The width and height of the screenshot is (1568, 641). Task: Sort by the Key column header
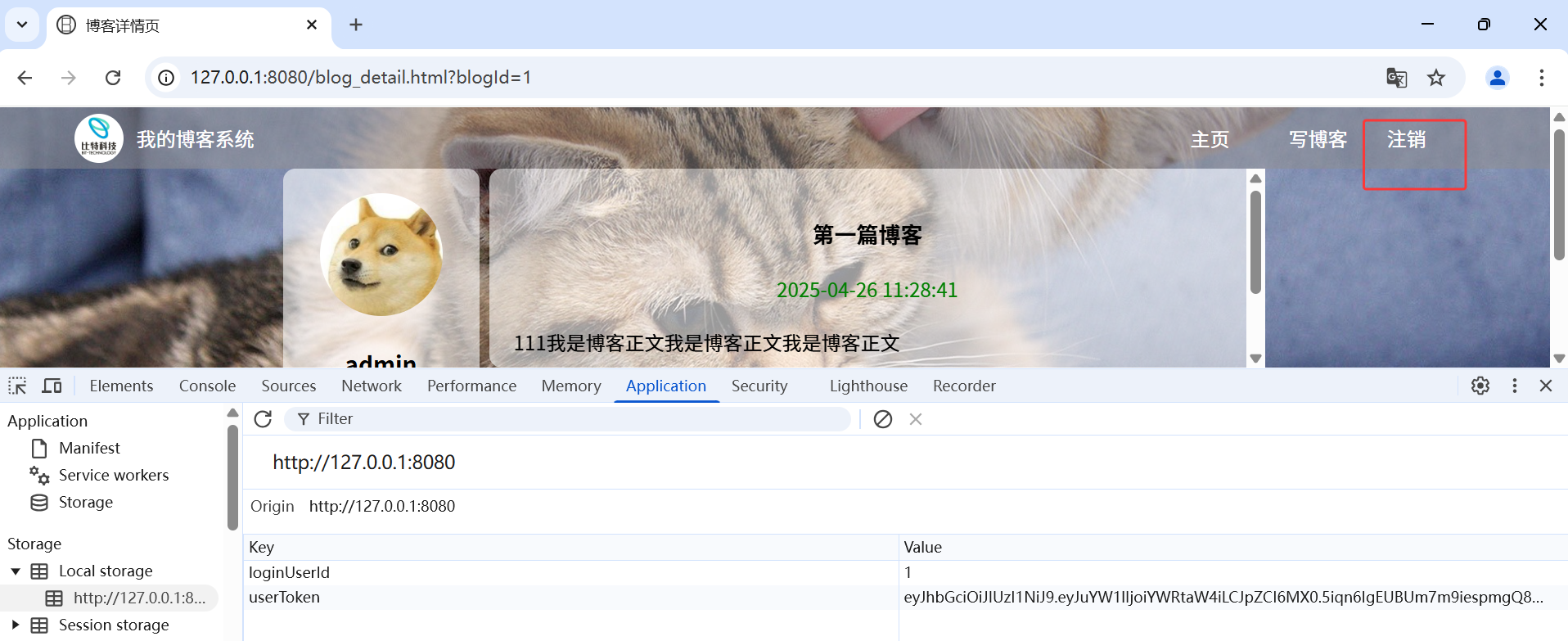(570, 547)
